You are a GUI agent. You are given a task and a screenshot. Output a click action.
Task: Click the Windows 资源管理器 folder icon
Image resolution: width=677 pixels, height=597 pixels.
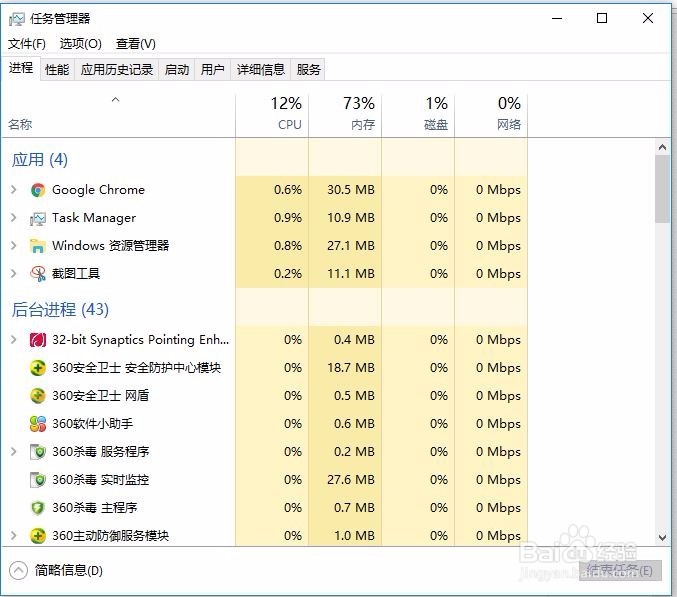(38, 246)
